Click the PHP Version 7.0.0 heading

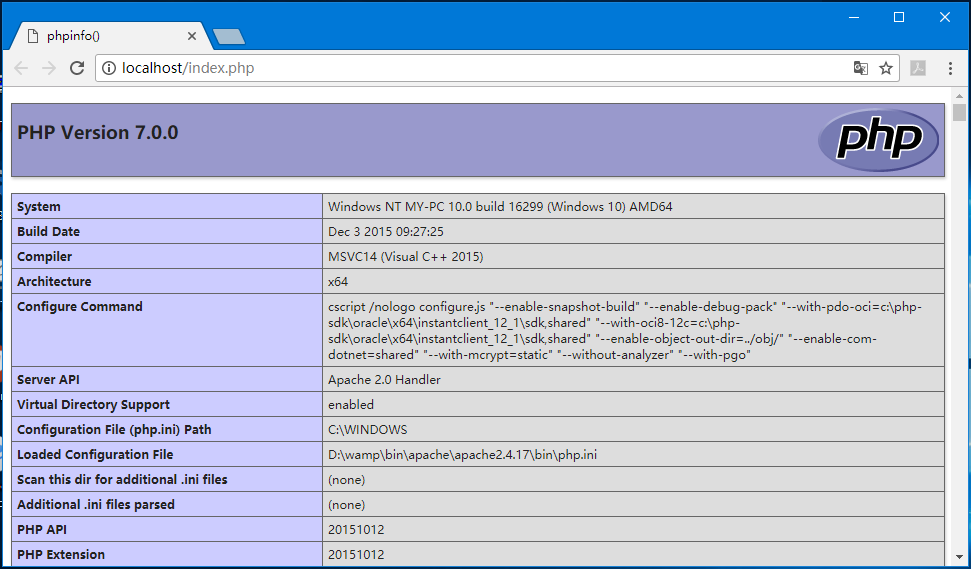[98, 132]
